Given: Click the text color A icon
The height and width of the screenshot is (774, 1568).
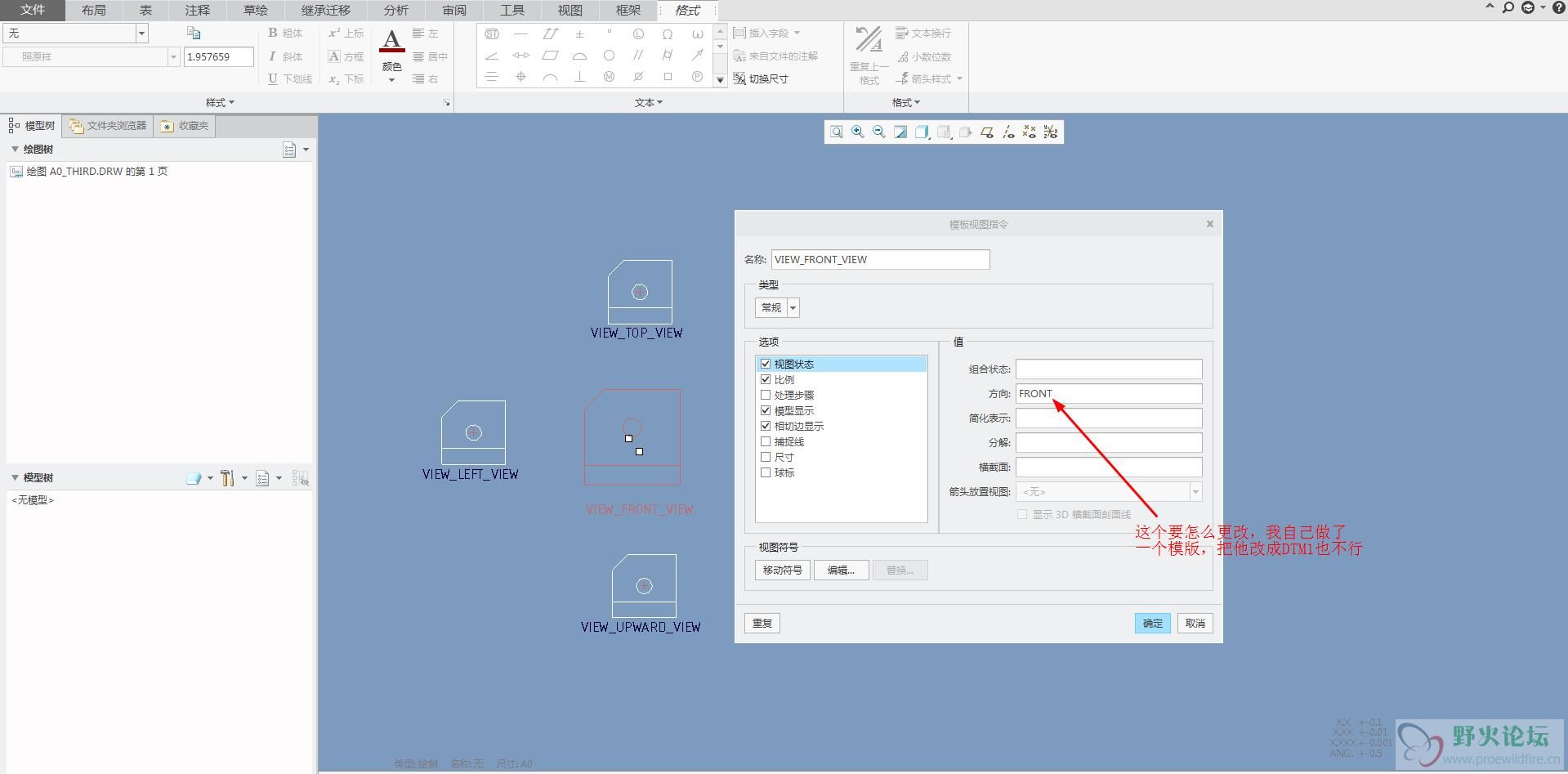Looking at the screenshot, I should click(x=392, y=40).
